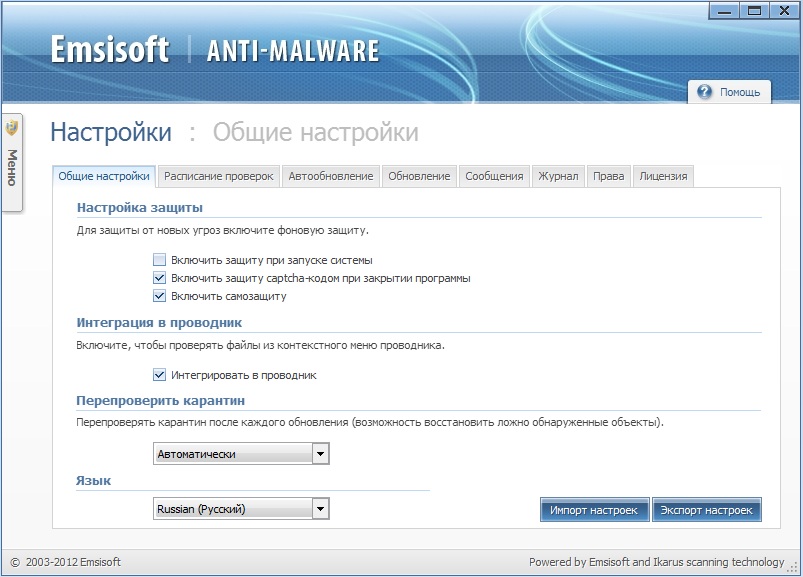Toggle the Включить самозащиту checkbox
The height and width of the screenshot is (577, 803).
(x=159, y=296)
